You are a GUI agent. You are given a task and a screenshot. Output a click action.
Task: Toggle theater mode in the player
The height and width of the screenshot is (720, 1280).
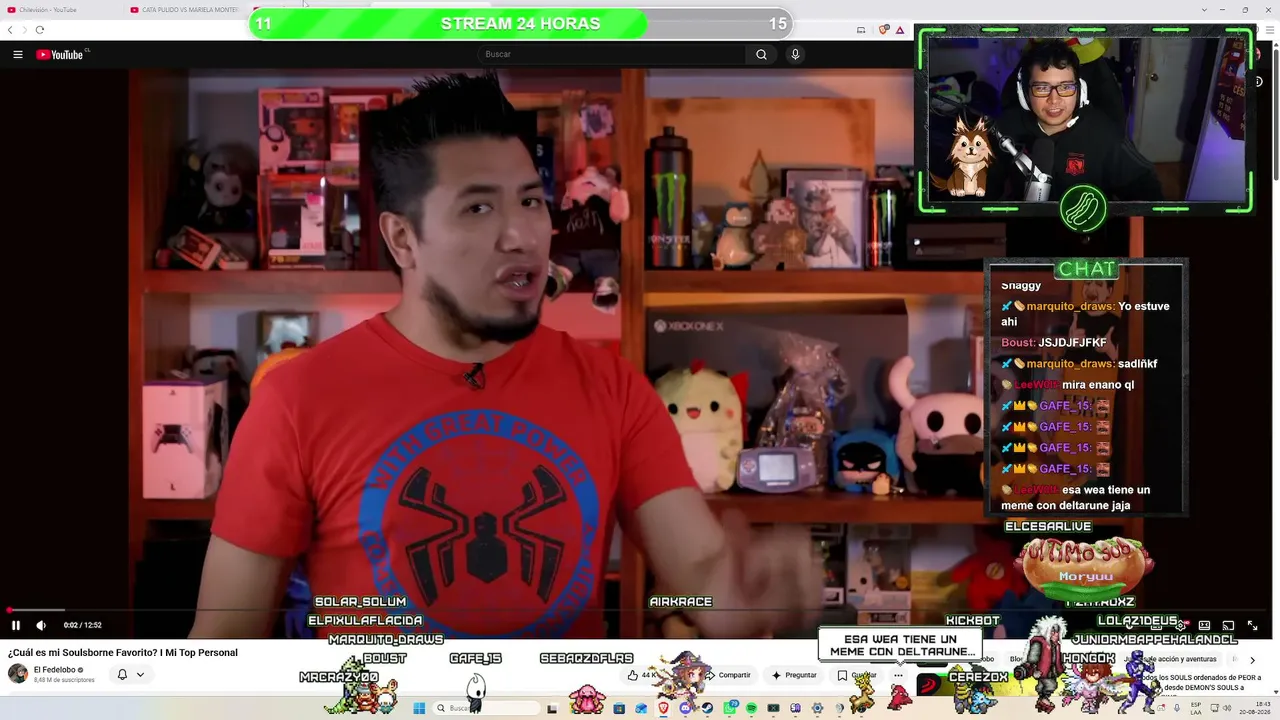[x=1205, y=626]
